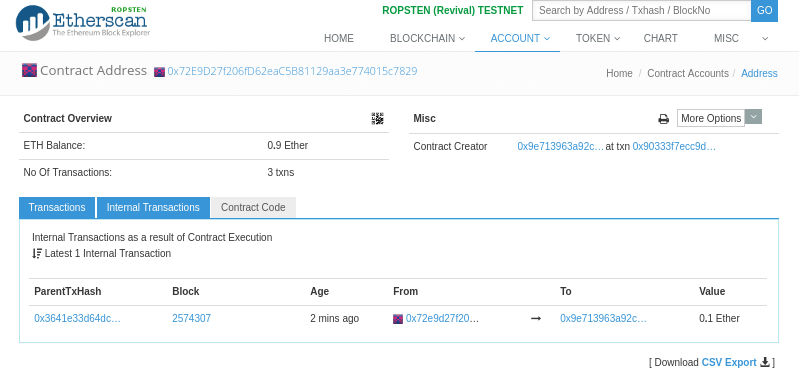
Task: Click the More Options button
Action: click(711, 118)
